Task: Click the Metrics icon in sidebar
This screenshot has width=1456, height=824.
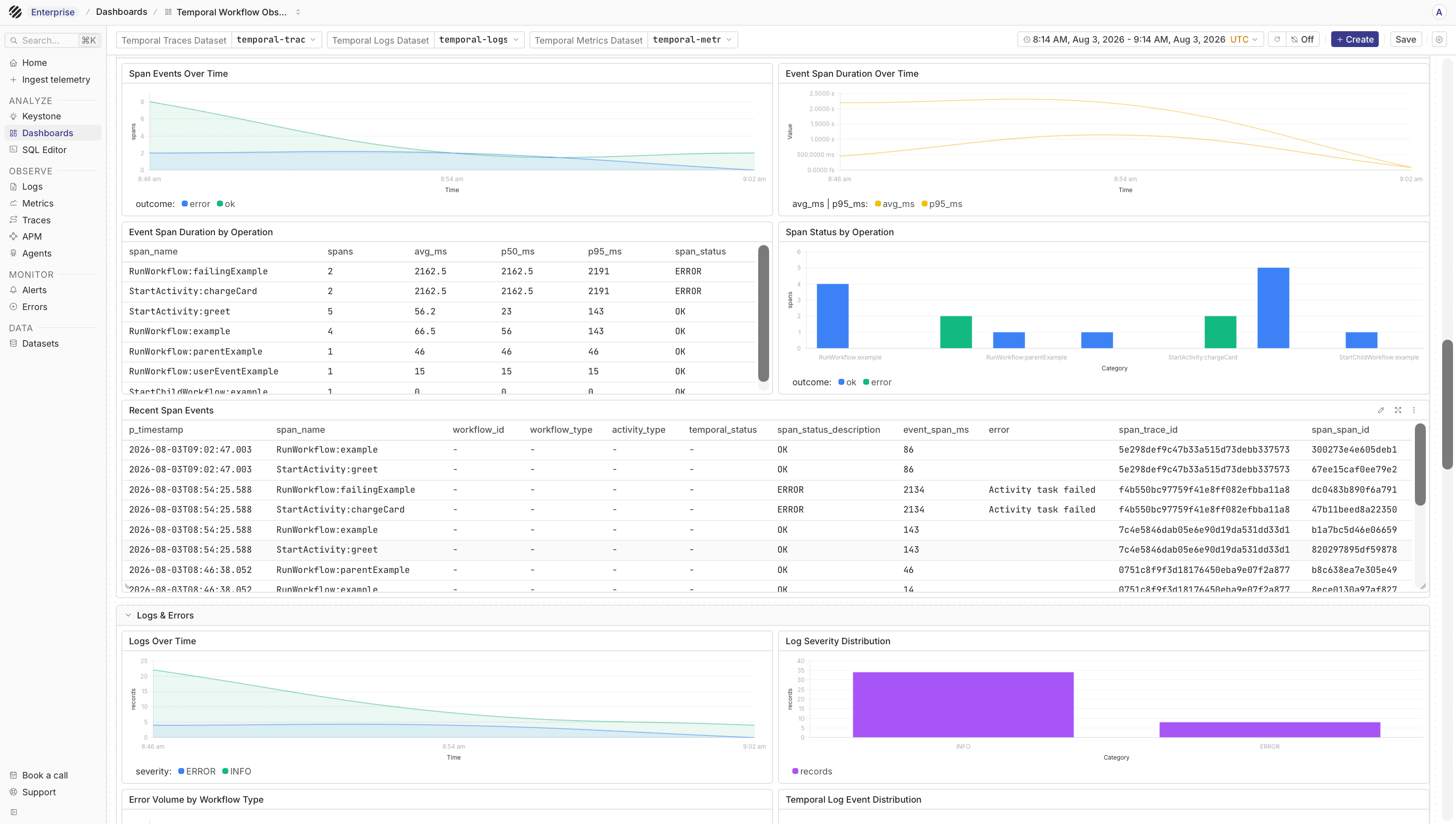Action: click(x=13, y=203)
